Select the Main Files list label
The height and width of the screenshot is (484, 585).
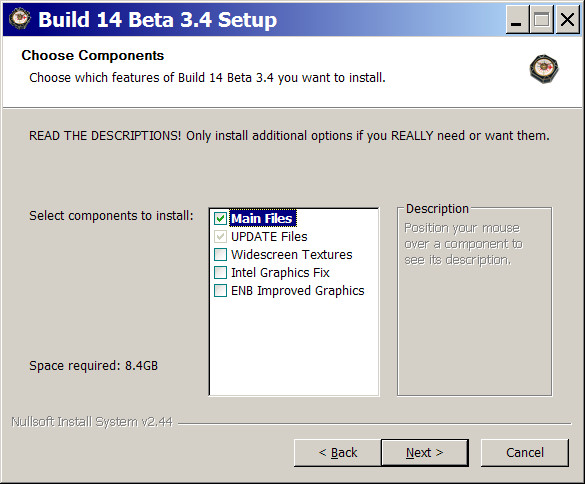point(262,218)
